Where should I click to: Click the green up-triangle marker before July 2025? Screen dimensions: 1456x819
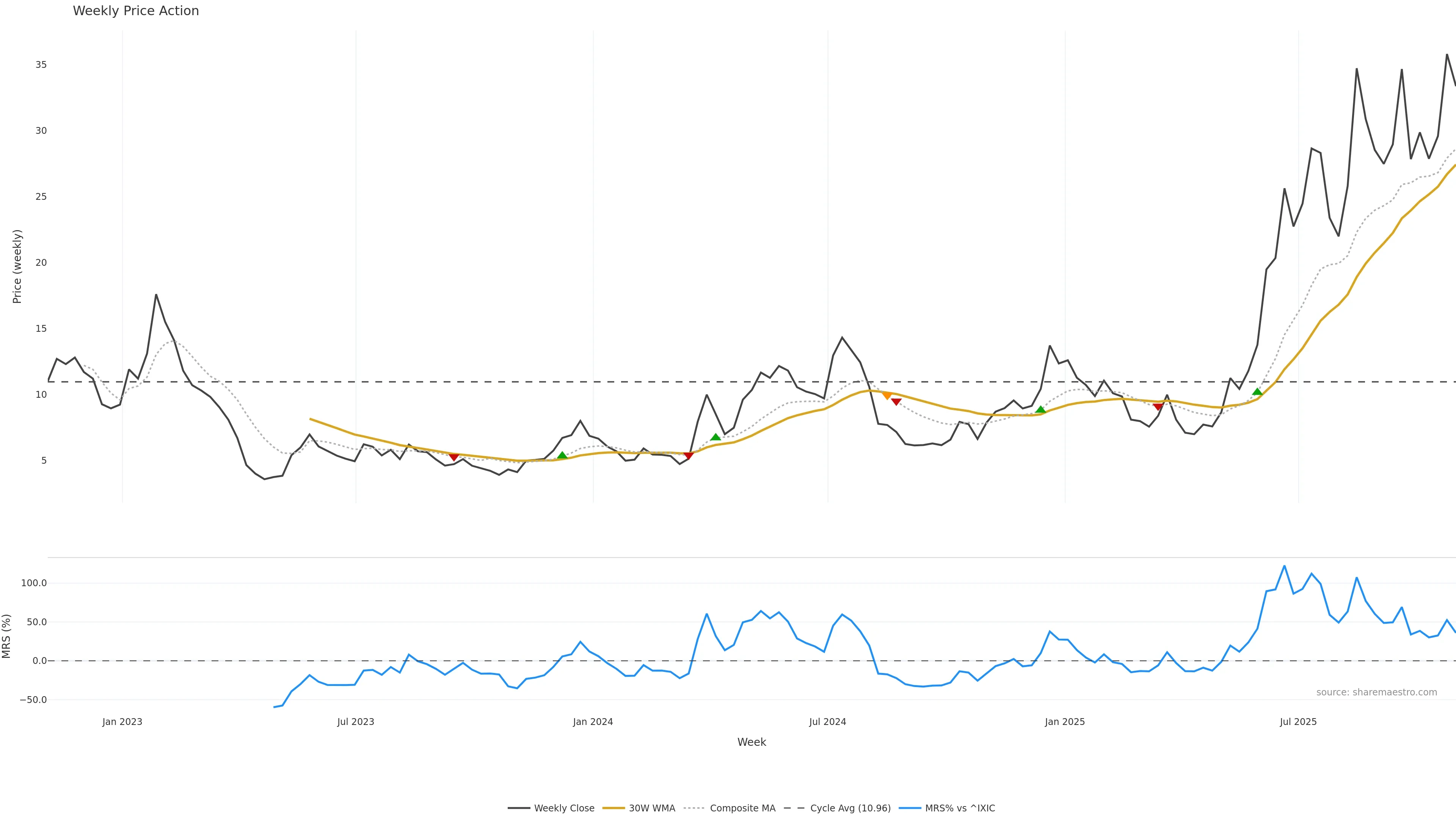(1257, 392)
